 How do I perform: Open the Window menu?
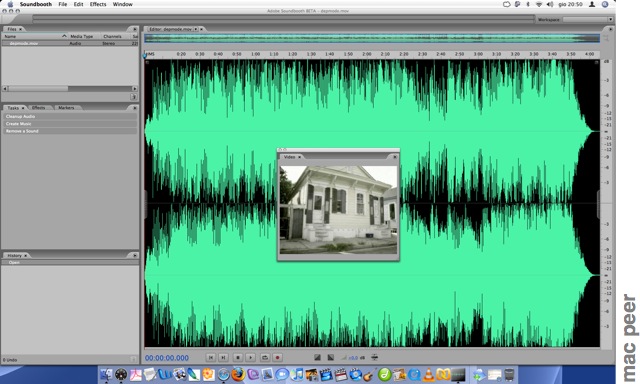(x=122, y=4)
